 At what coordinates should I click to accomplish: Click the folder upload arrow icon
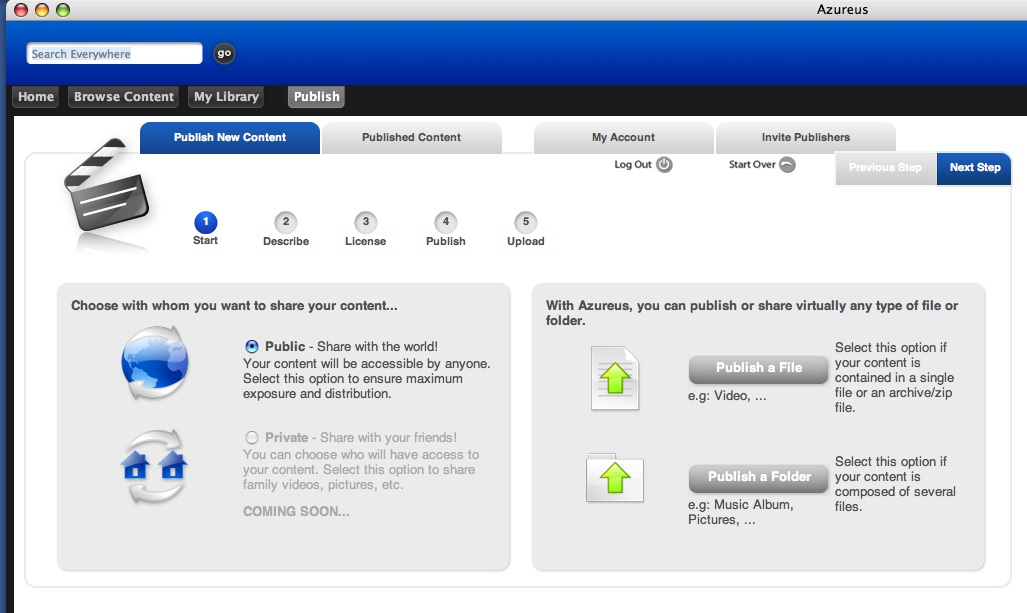[x=614, y=477]
